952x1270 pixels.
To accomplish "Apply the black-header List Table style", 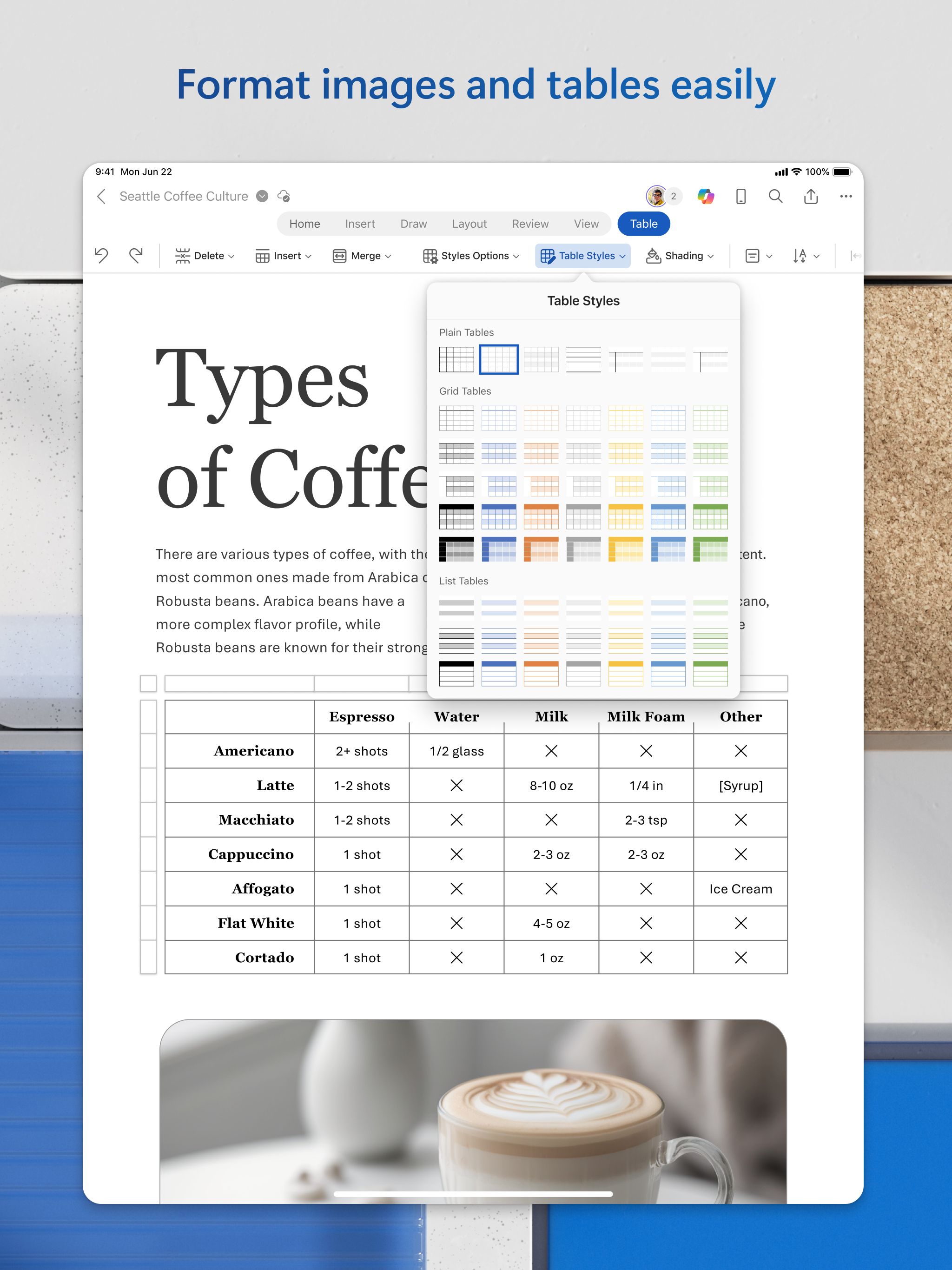I will 456,674.
